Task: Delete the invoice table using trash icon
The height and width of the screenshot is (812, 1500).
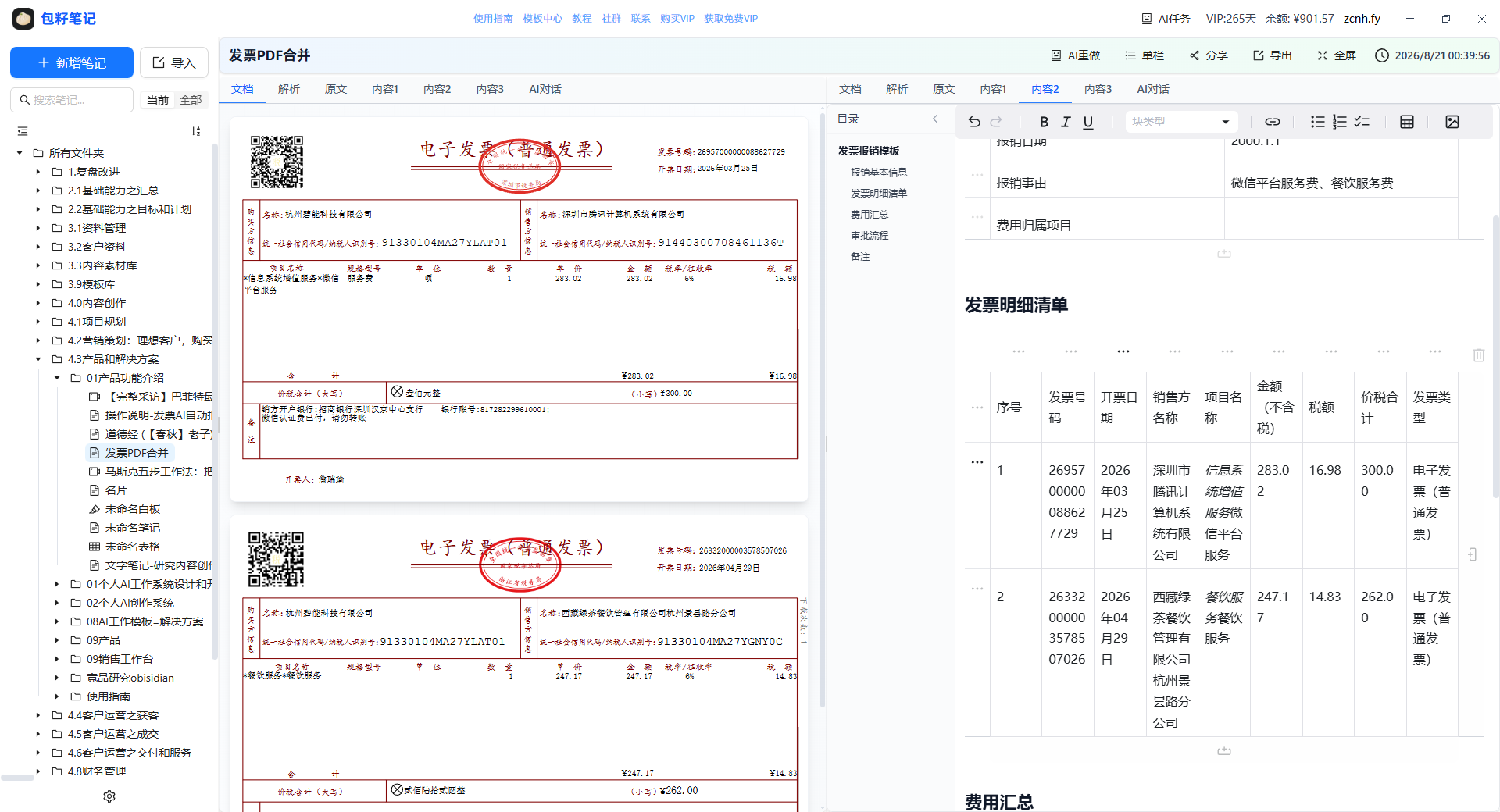Action: pos(1479,355)
